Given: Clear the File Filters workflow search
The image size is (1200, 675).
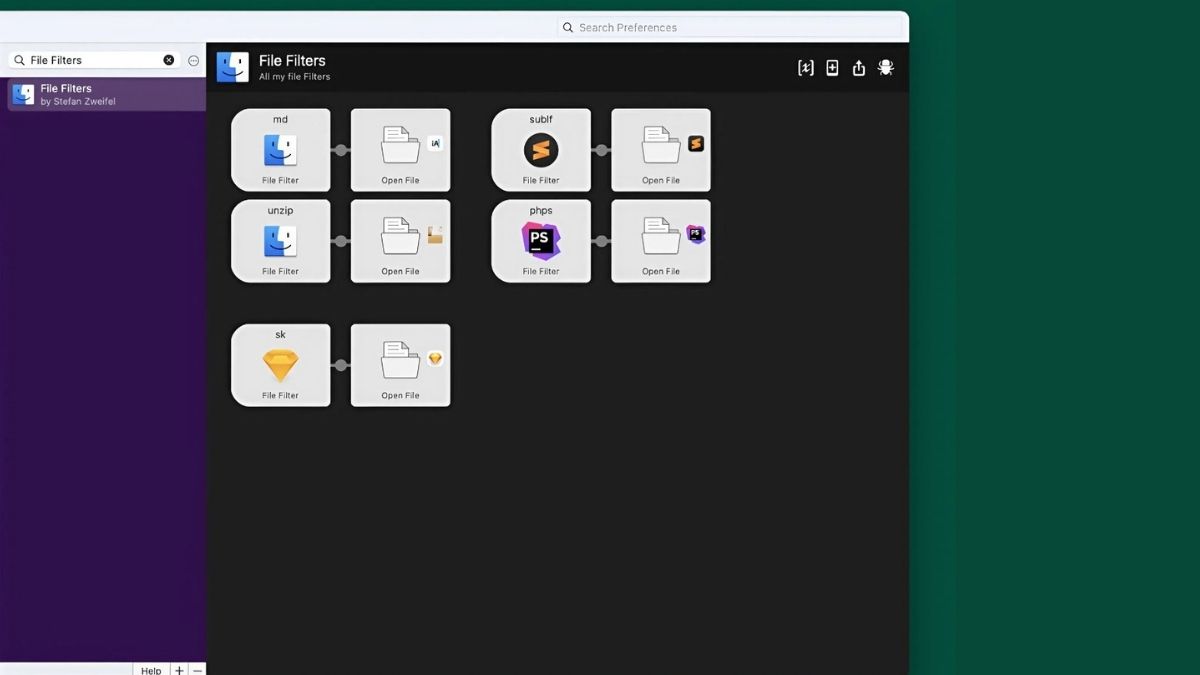Looking at the screenshot, I should 169,60.
